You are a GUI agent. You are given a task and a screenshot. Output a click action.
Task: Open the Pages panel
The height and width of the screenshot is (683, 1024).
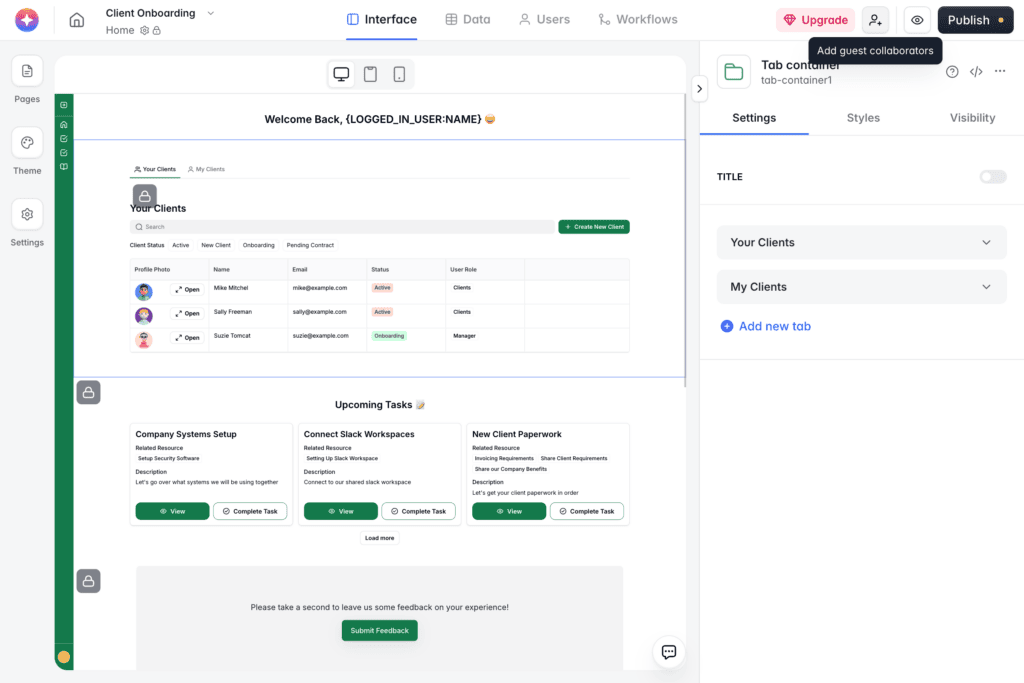point(27,71)
